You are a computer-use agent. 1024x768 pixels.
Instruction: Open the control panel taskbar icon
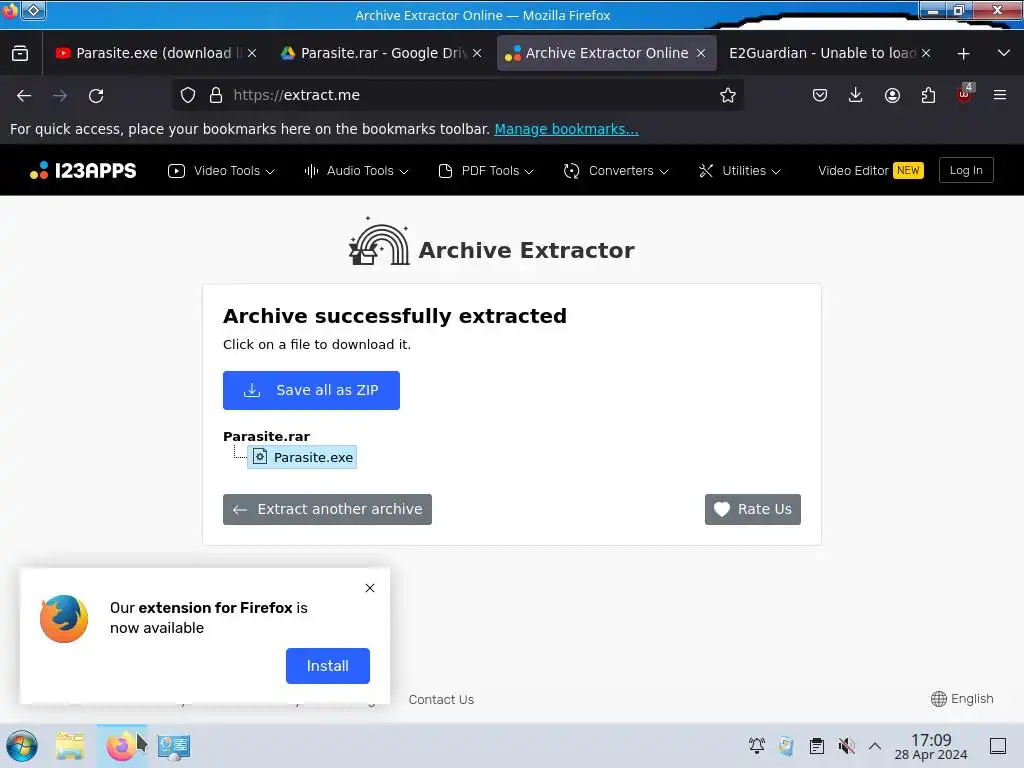coord(174,746)
